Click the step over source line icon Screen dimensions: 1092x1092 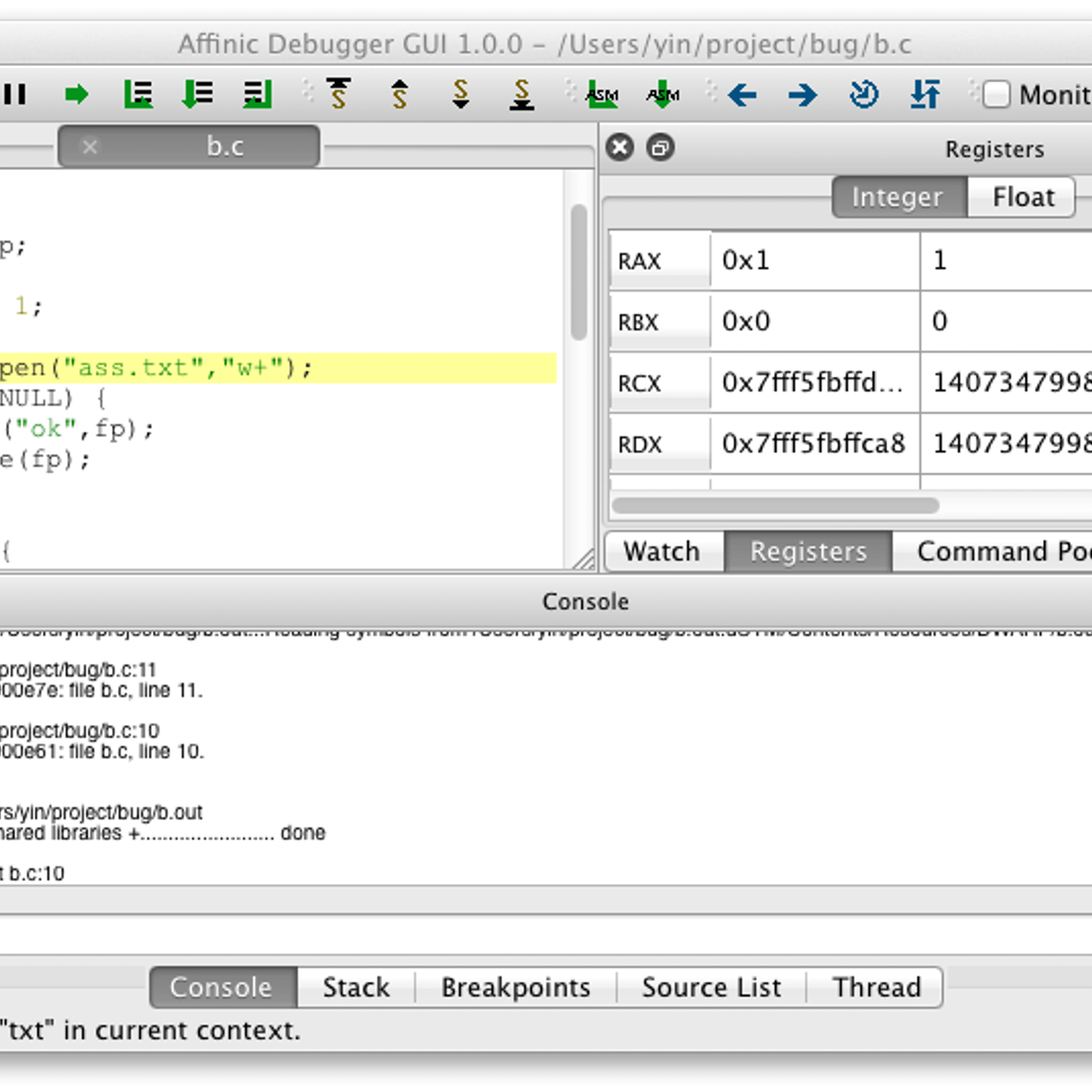(138, 94)
